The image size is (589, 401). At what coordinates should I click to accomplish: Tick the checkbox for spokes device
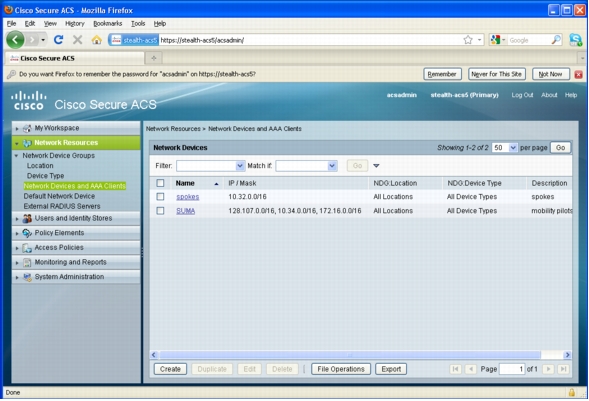point(160,196)
